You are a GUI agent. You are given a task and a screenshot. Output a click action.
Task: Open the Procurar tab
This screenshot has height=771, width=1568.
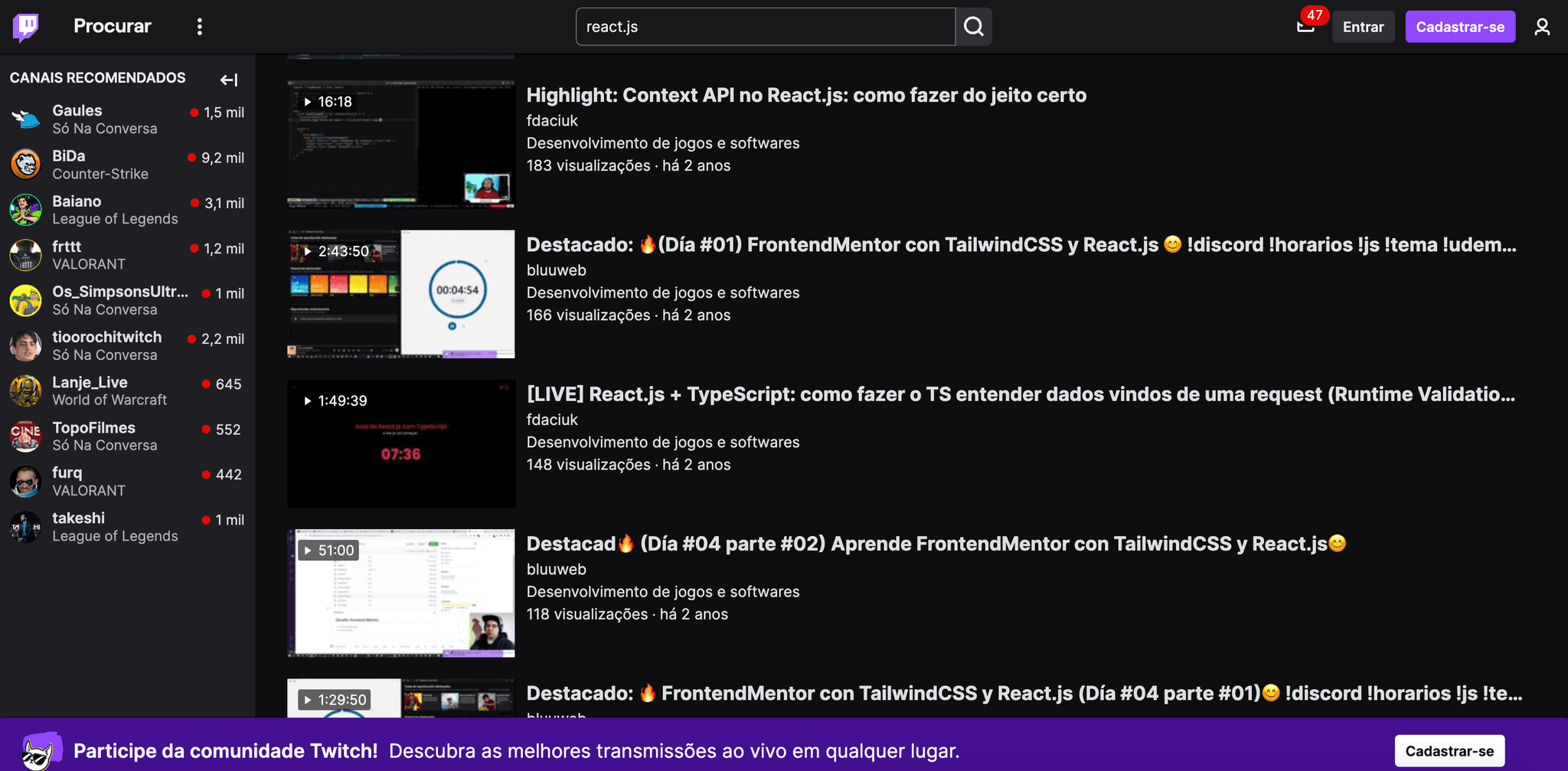113,27
